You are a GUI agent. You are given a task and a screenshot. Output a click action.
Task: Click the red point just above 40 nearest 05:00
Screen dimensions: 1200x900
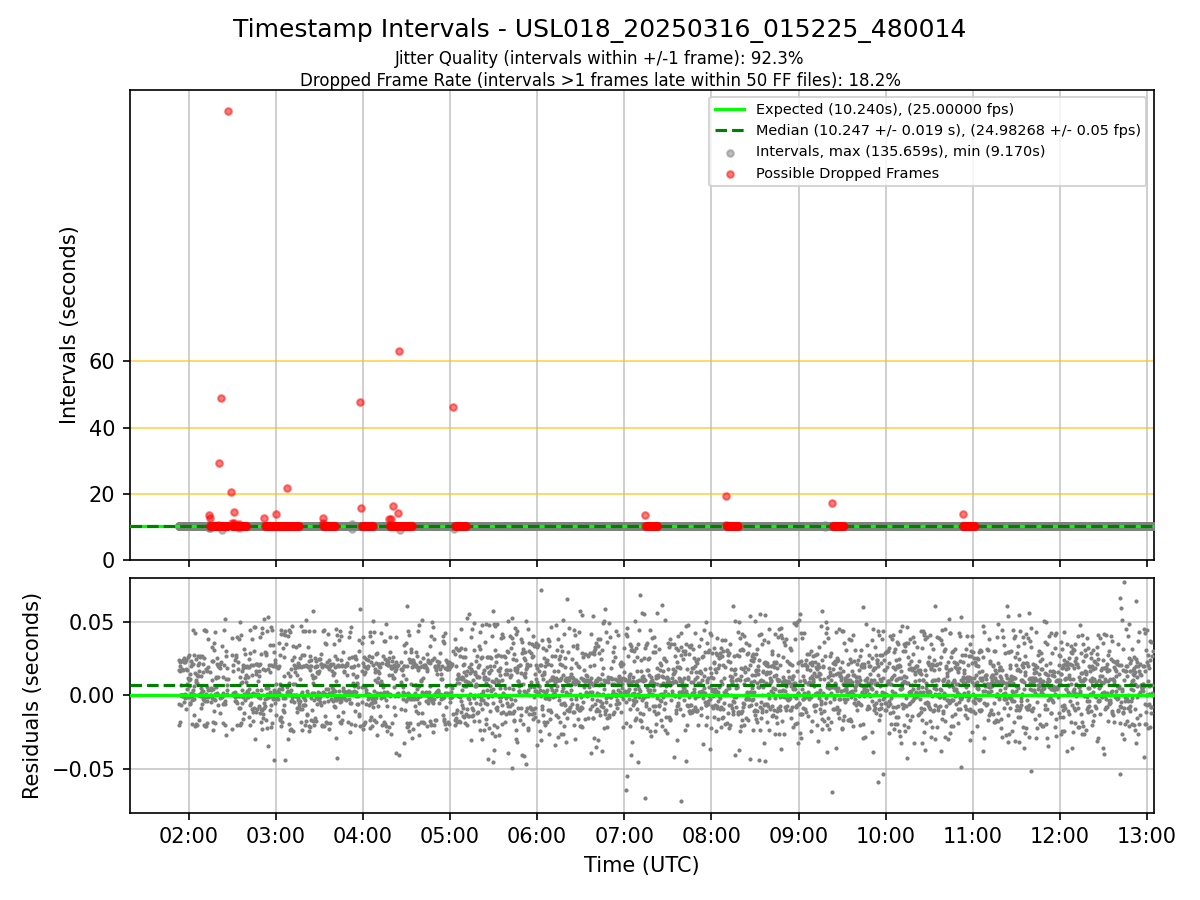(x=453, y=407)
